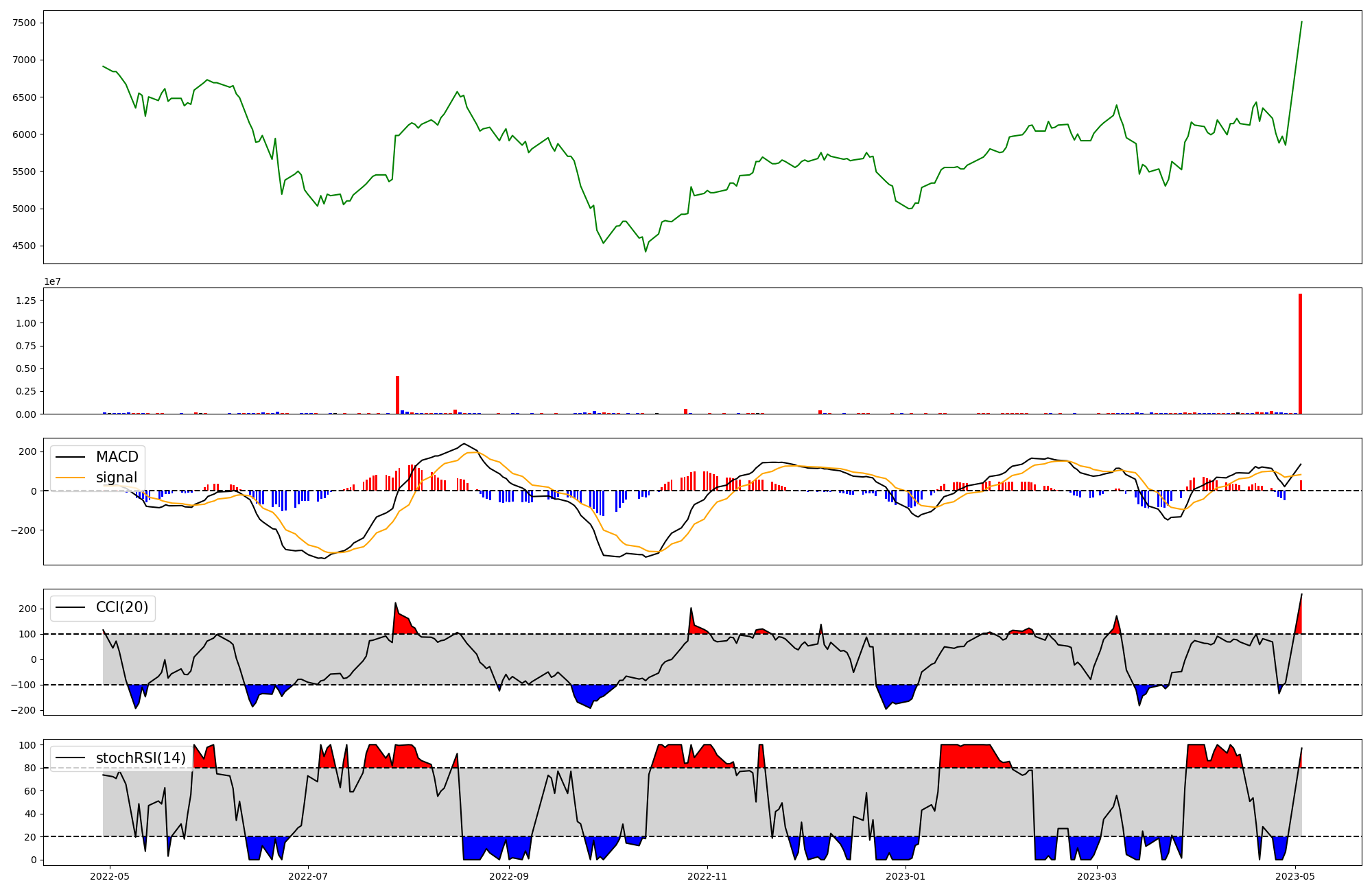Click the red volume spike near August 2022
1372x892 pixels.
tap(397, 395)
